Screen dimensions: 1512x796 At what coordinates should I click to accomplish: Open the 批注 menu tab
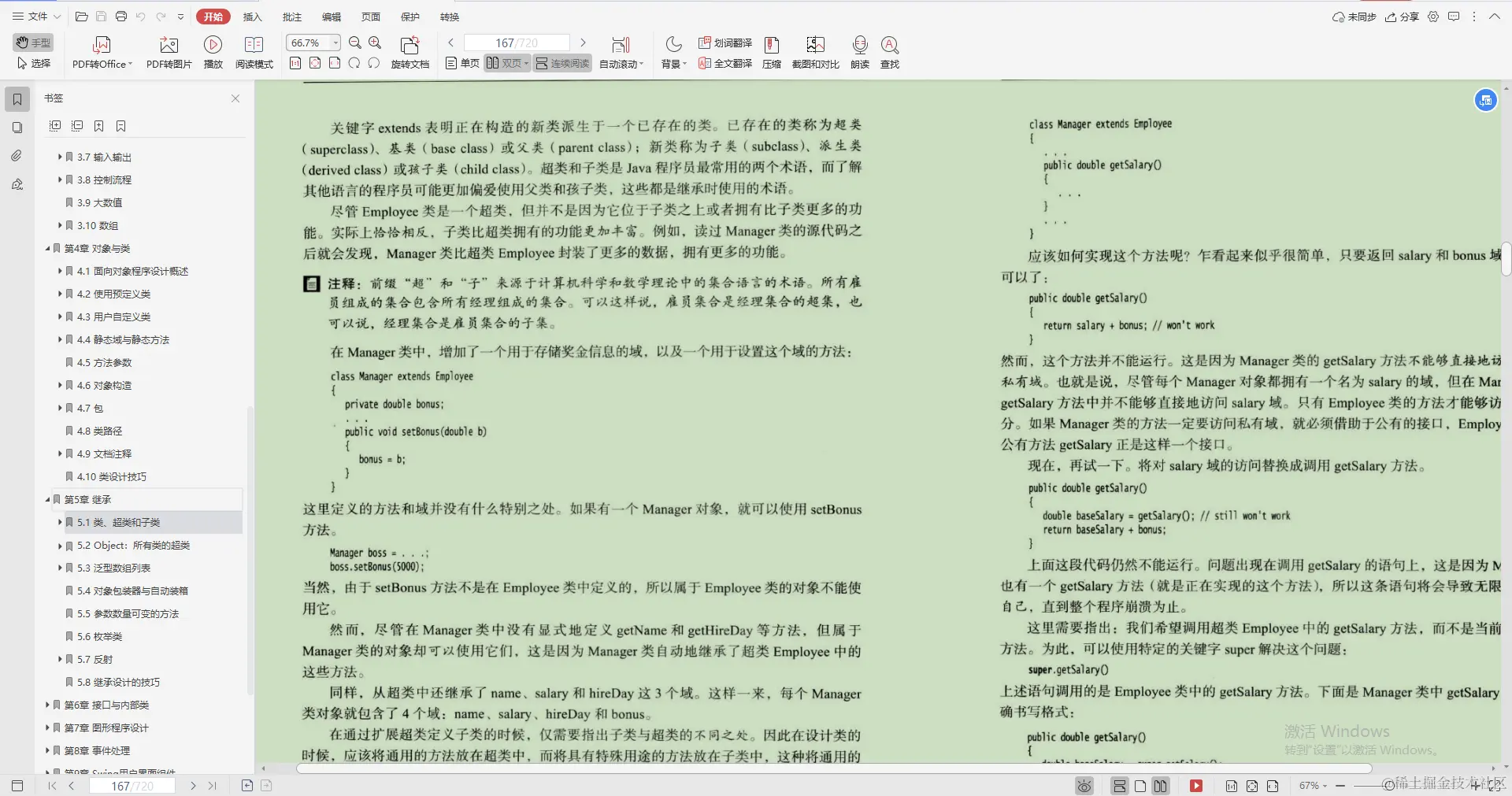(291, 17)
